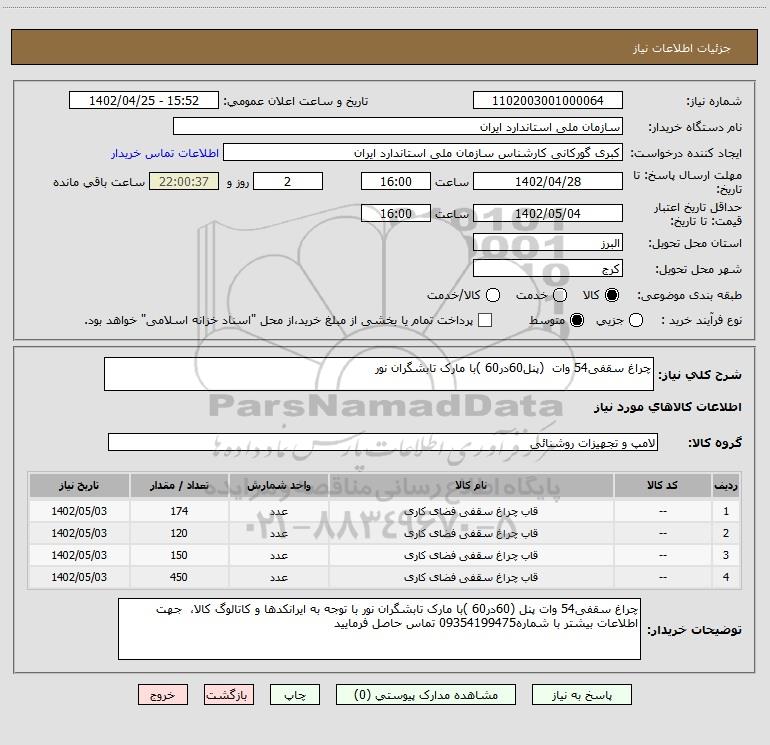The width and height of the screenshot is (770, 745).
Task: Select the جزیی purchase type radio
Action: coord(636,320)
